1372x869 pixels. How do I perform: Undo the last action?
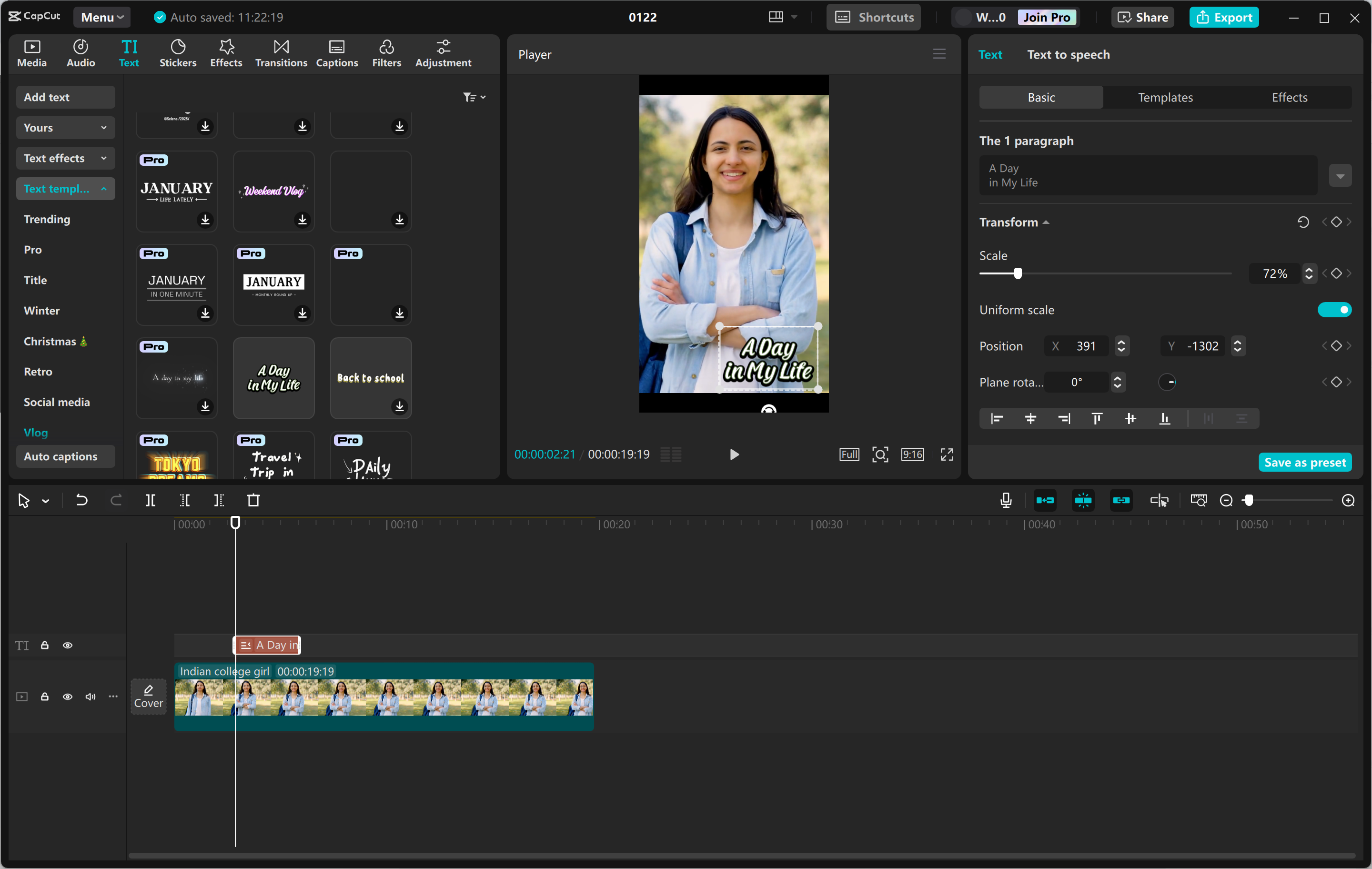pyautogui.click(x=81, y=500)
